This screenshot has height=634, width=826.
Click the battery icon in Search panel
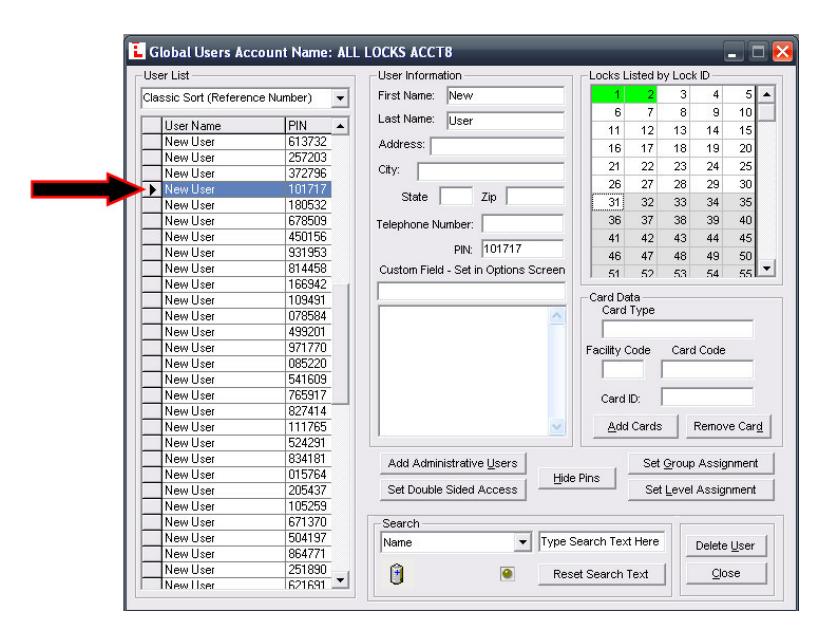(x=397, y=573)
